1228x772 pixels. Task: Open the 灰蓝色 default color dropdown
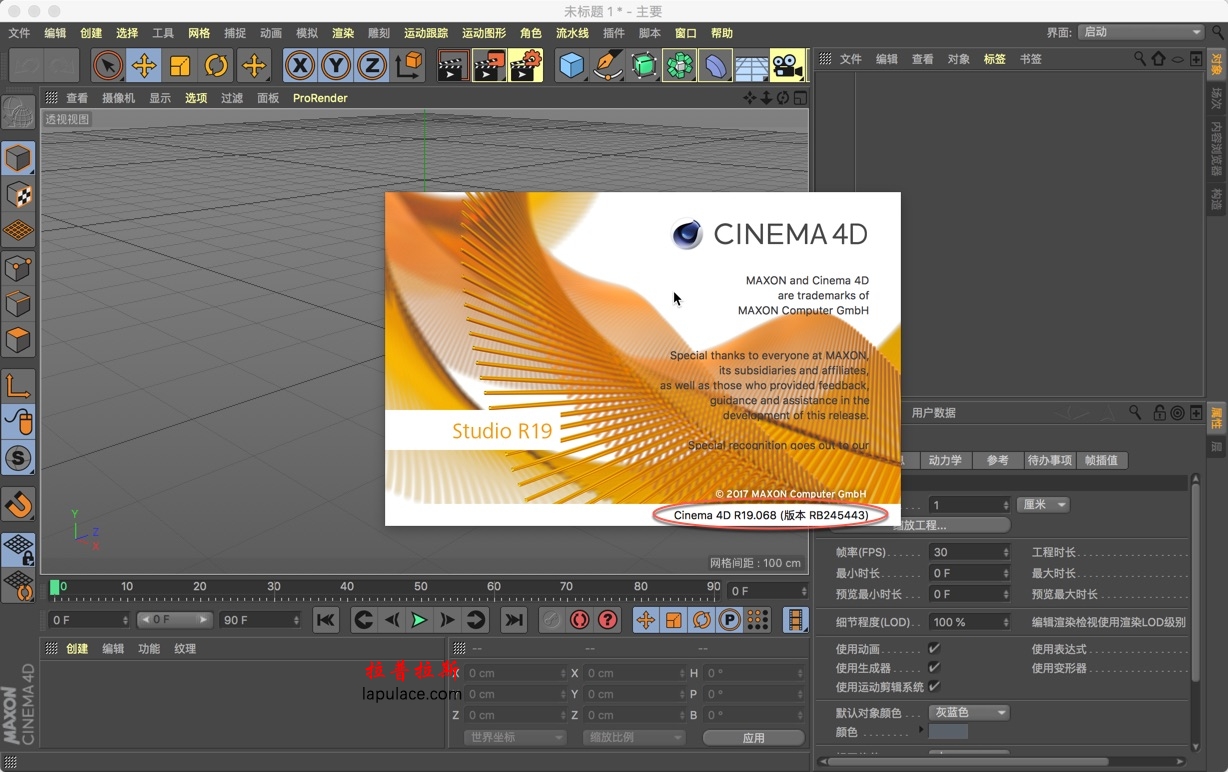[x=969, y=713]
